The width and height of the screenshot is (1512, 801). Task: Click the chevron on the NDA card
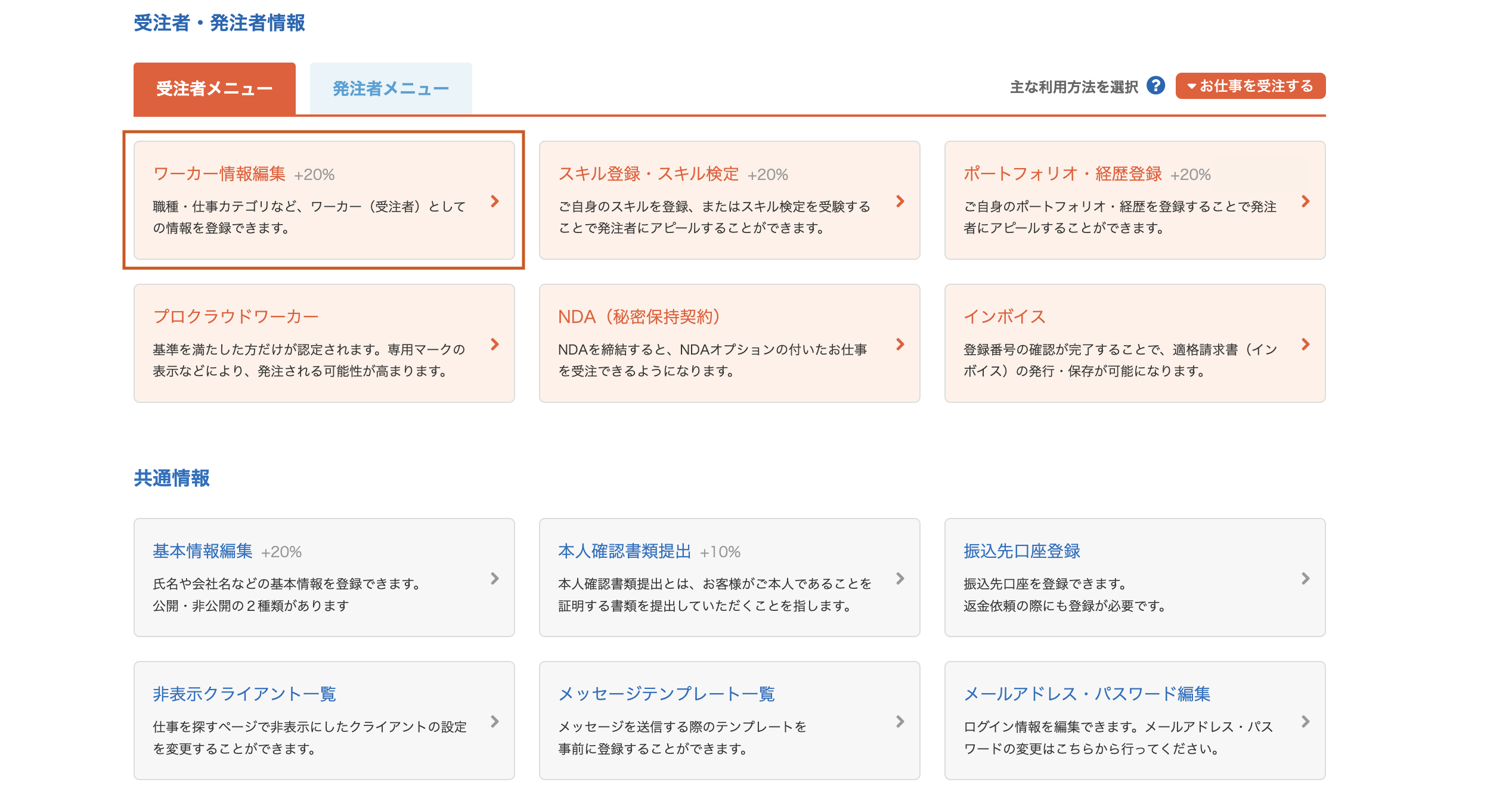click(900, 344)
